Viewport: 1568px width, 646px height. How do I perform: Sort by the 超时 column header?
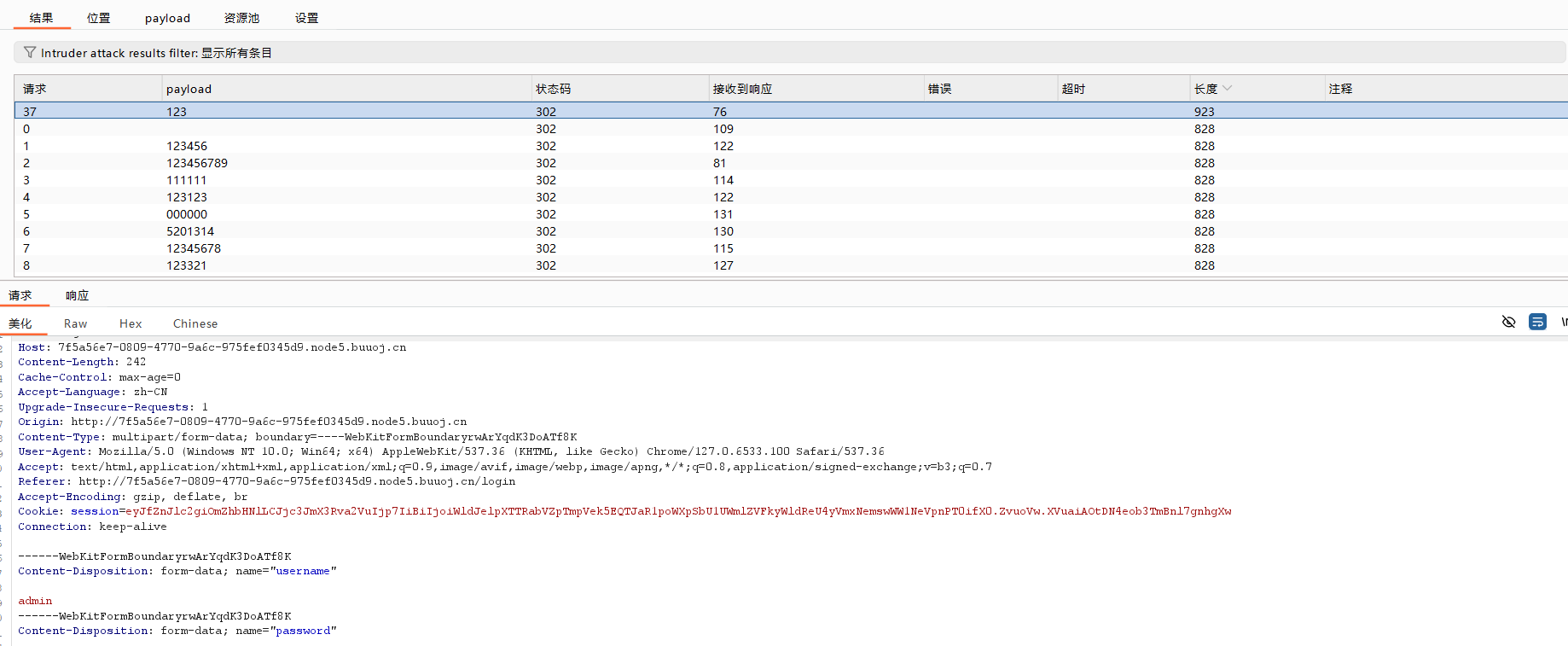click(1124, 89)
